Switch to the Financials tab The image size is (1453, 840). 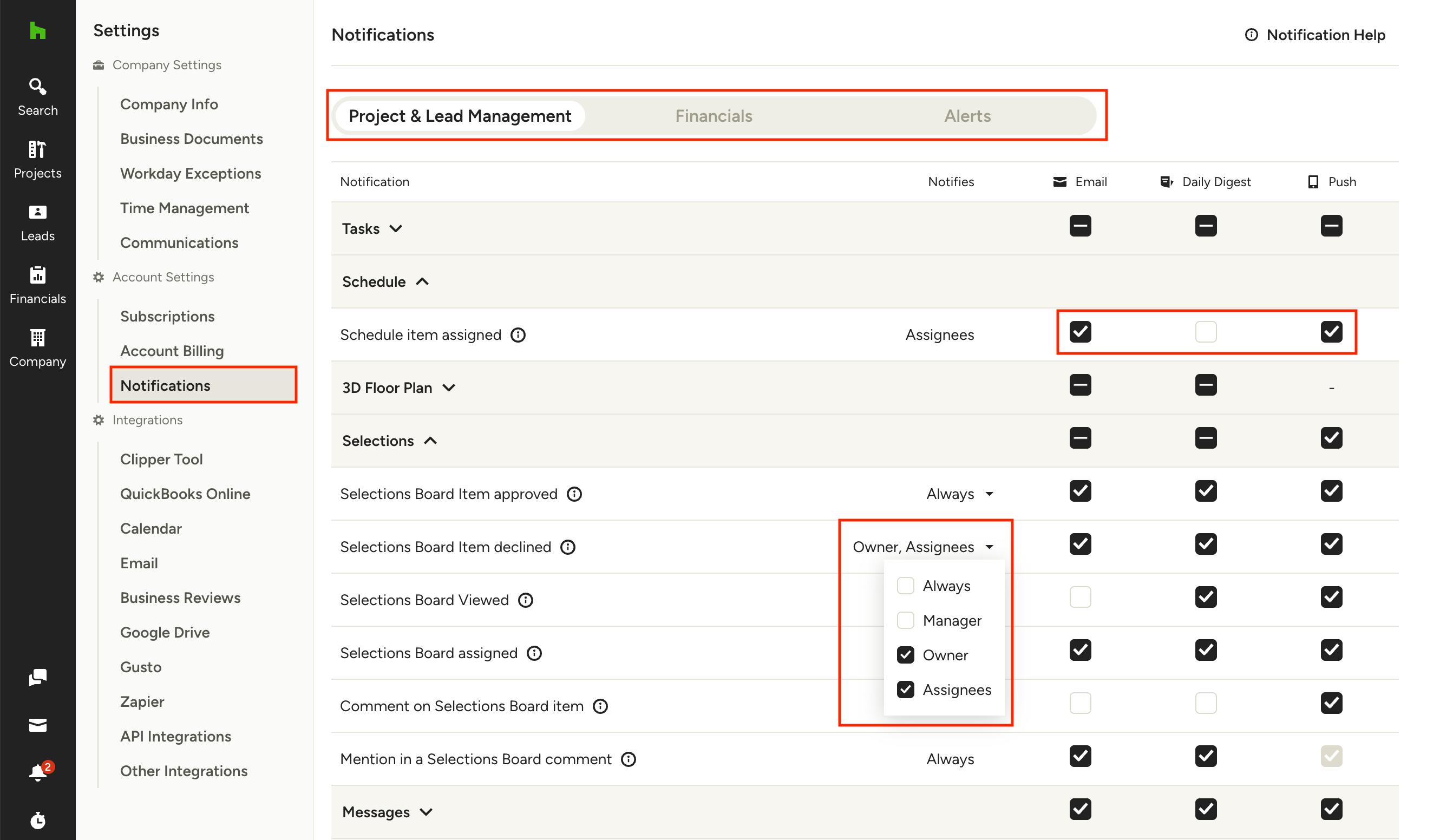714,116
